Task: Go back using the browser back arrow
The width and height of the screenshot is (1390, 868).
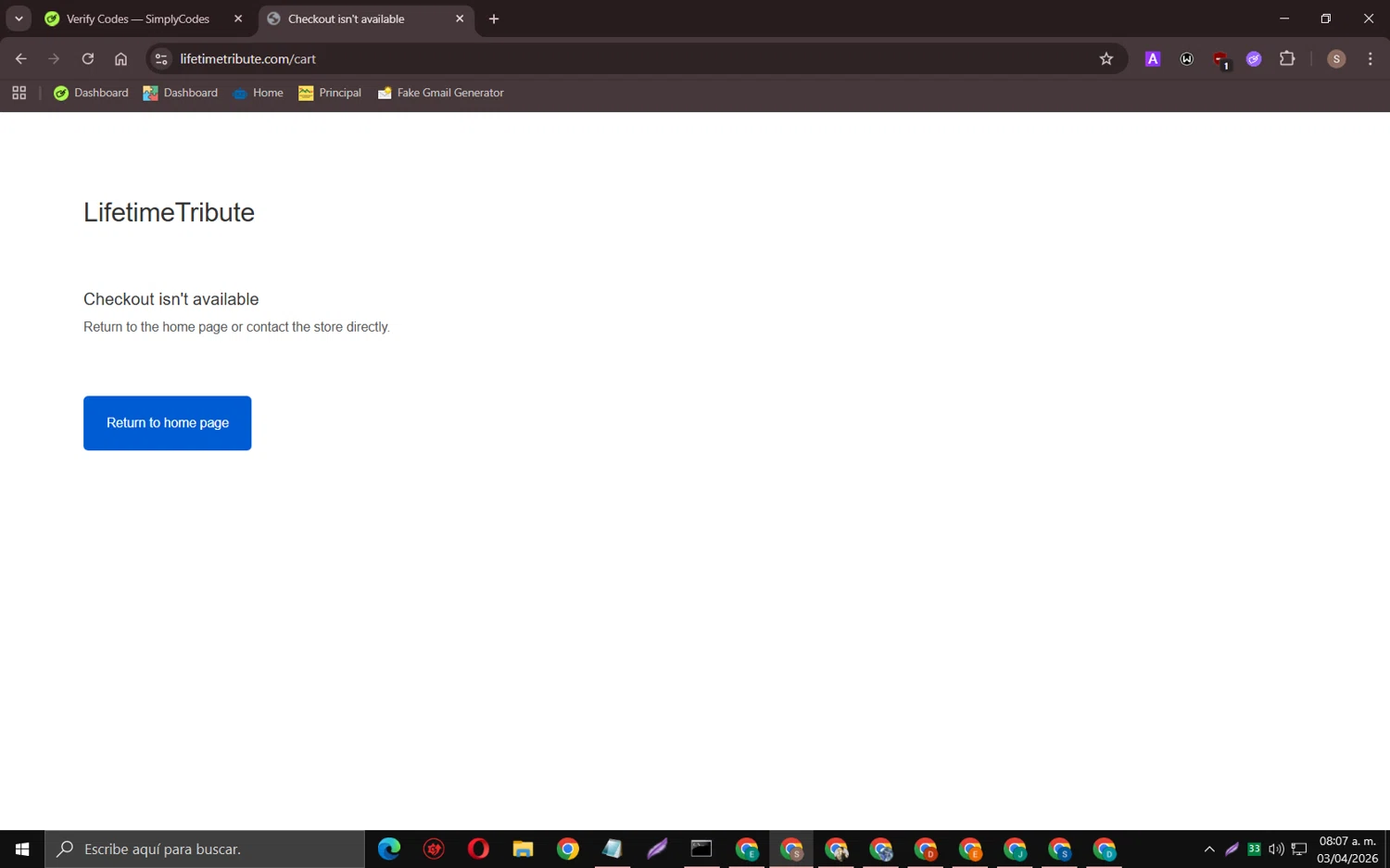Action: point(20,58)
